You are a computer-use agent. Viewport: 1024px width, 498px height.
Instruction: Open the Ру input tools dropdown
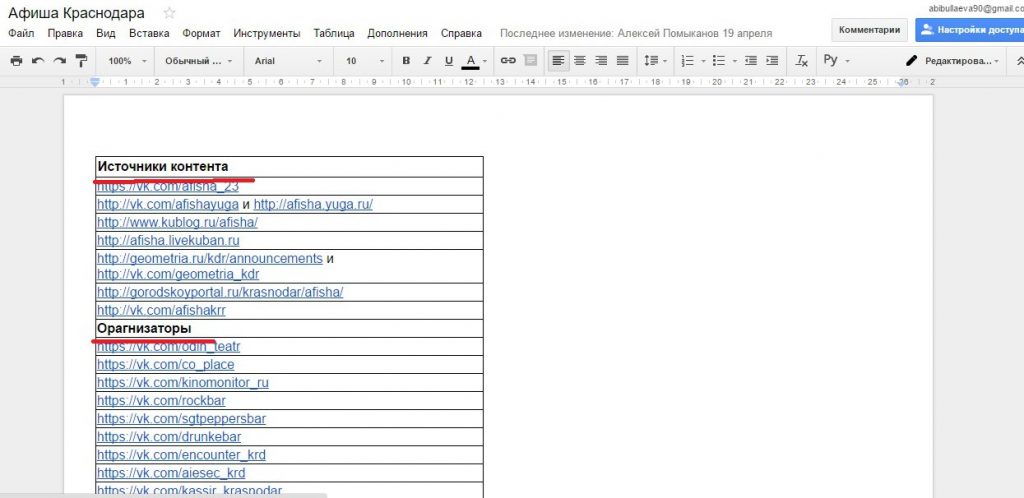tap(837, 61)
